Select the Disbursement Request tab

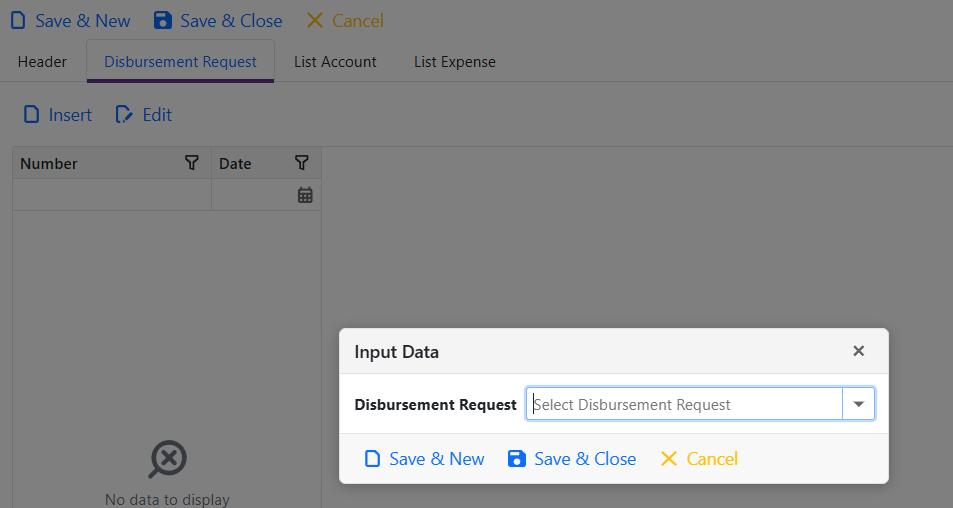click(181, 62)
